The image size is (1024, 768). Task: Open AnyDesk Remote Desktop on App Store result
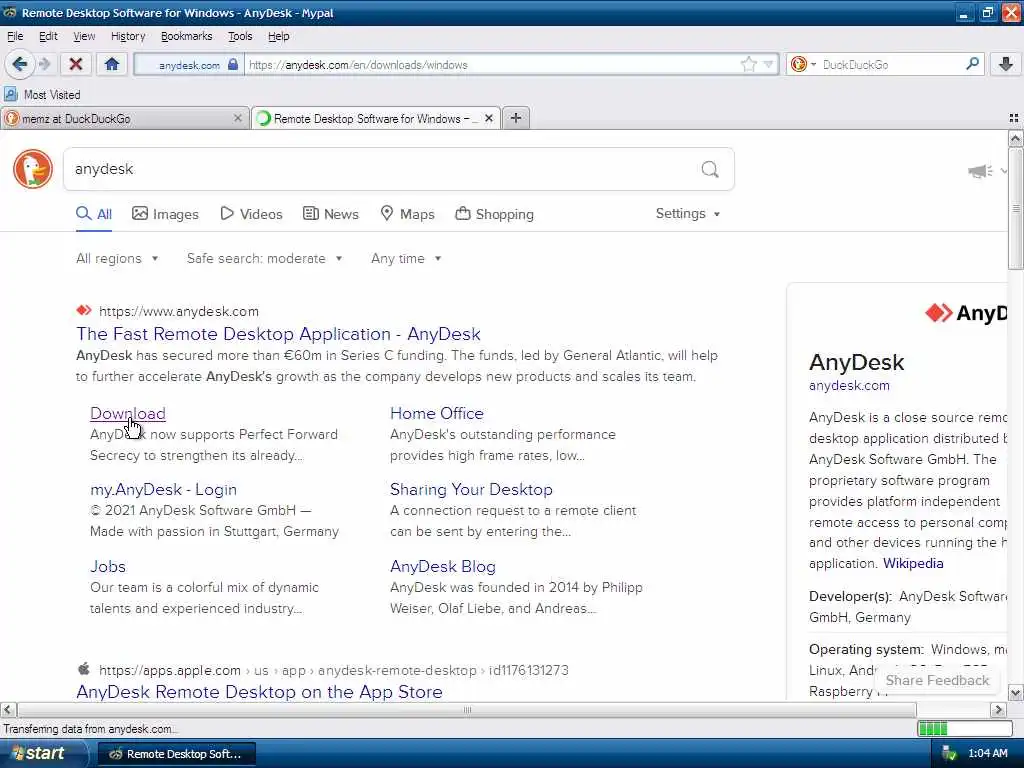259,692
